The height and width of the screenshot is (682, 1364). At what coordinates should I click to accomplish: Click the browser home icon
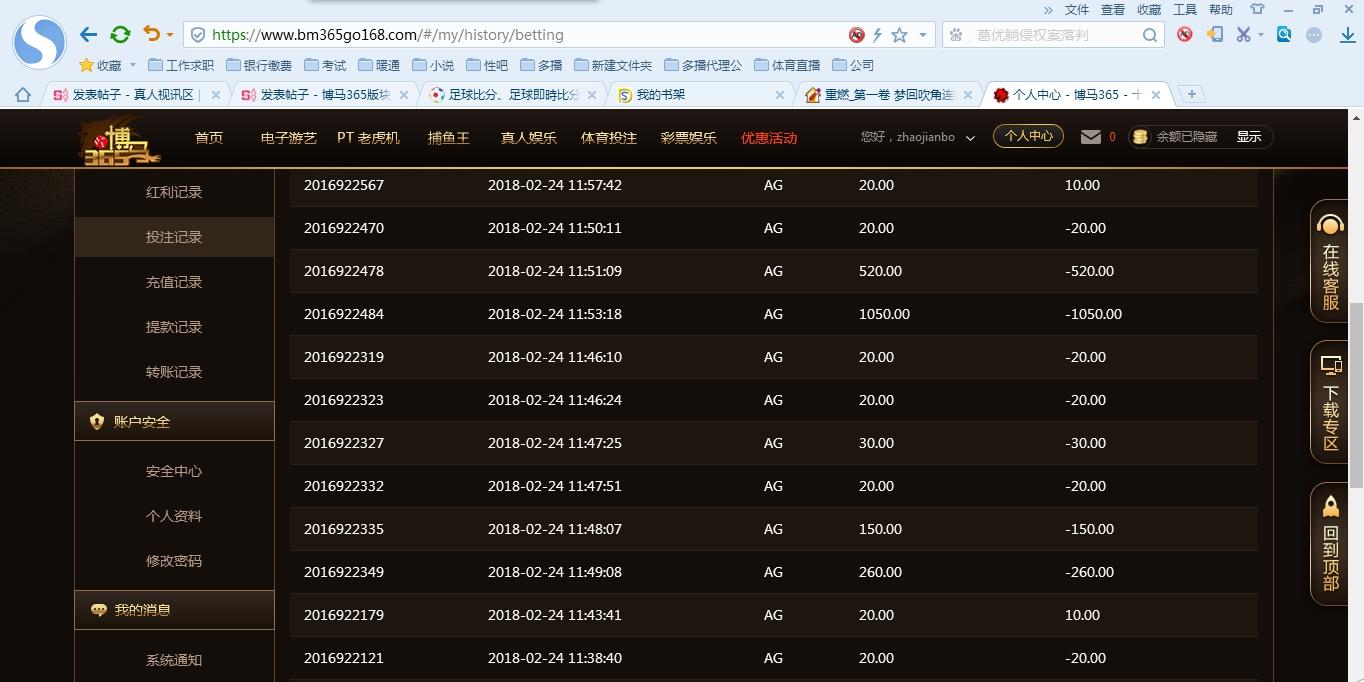pos(23,95)
